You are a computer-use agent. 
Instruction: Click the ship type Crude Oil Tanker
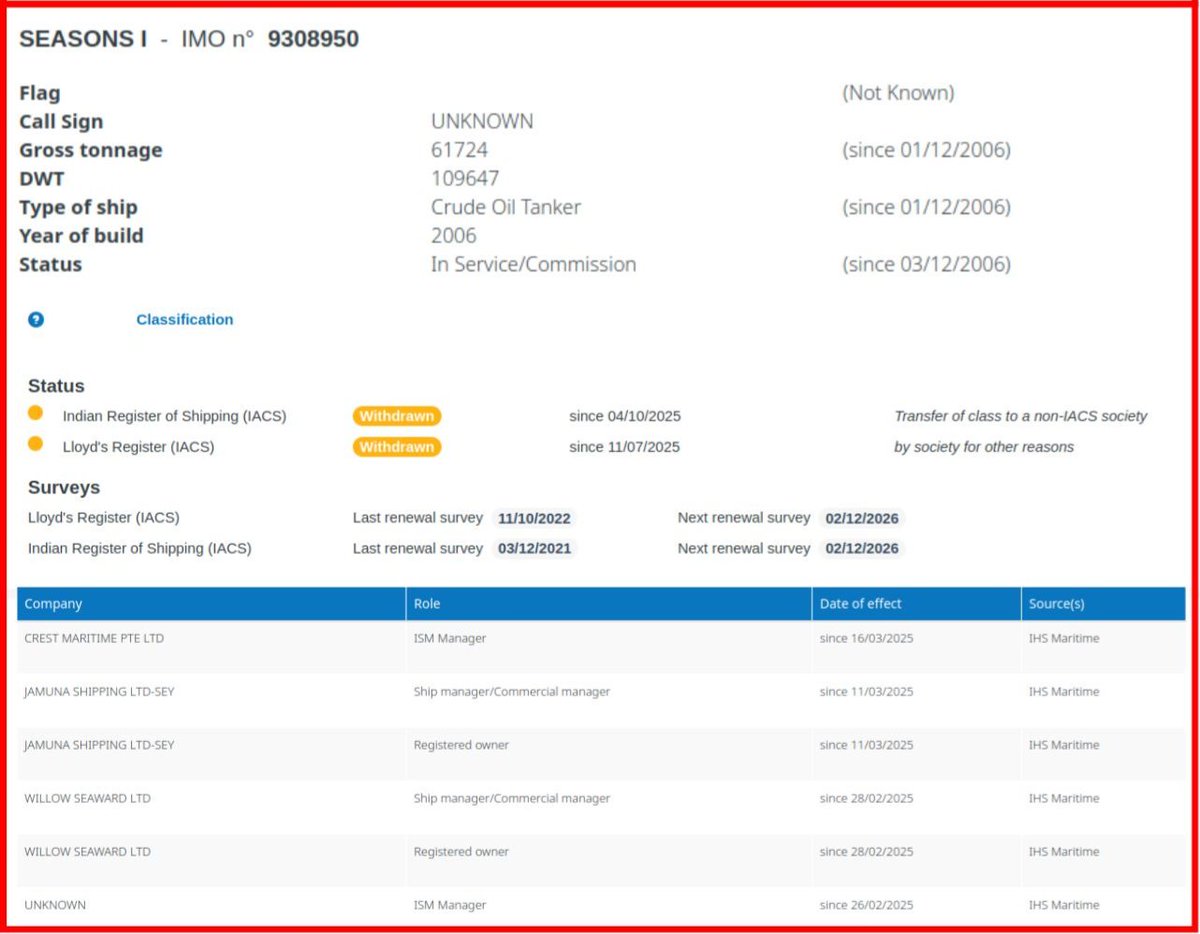[506, 208]
